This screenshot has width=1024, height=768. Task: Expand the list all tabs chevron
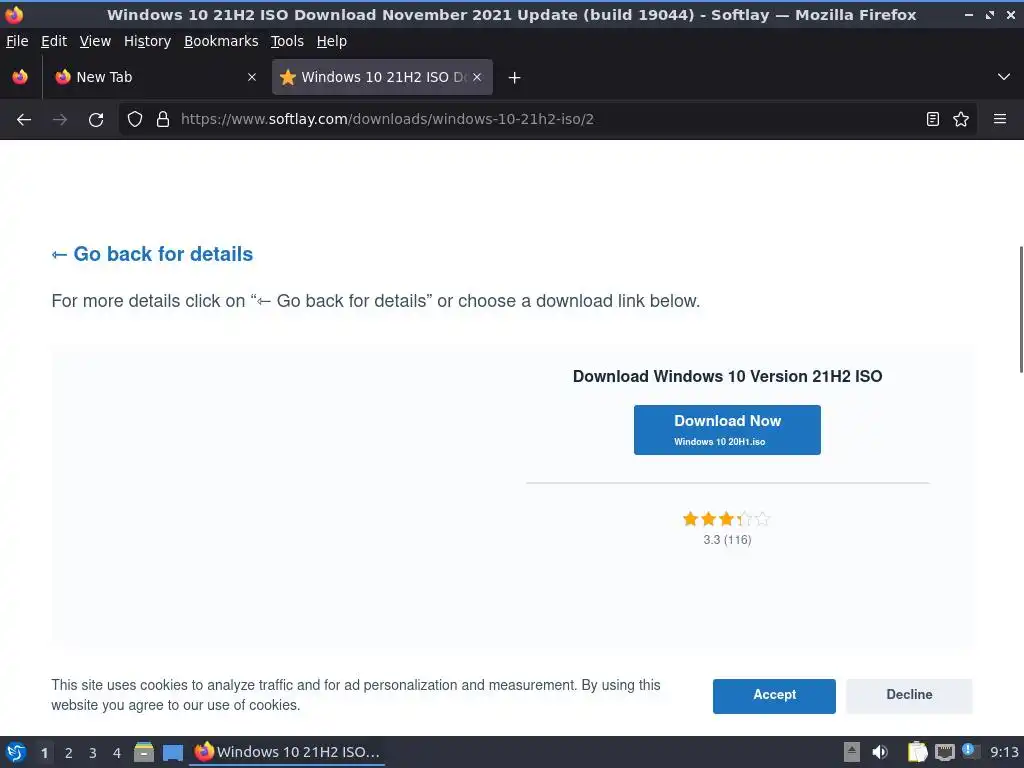[x=1004, y=77]
